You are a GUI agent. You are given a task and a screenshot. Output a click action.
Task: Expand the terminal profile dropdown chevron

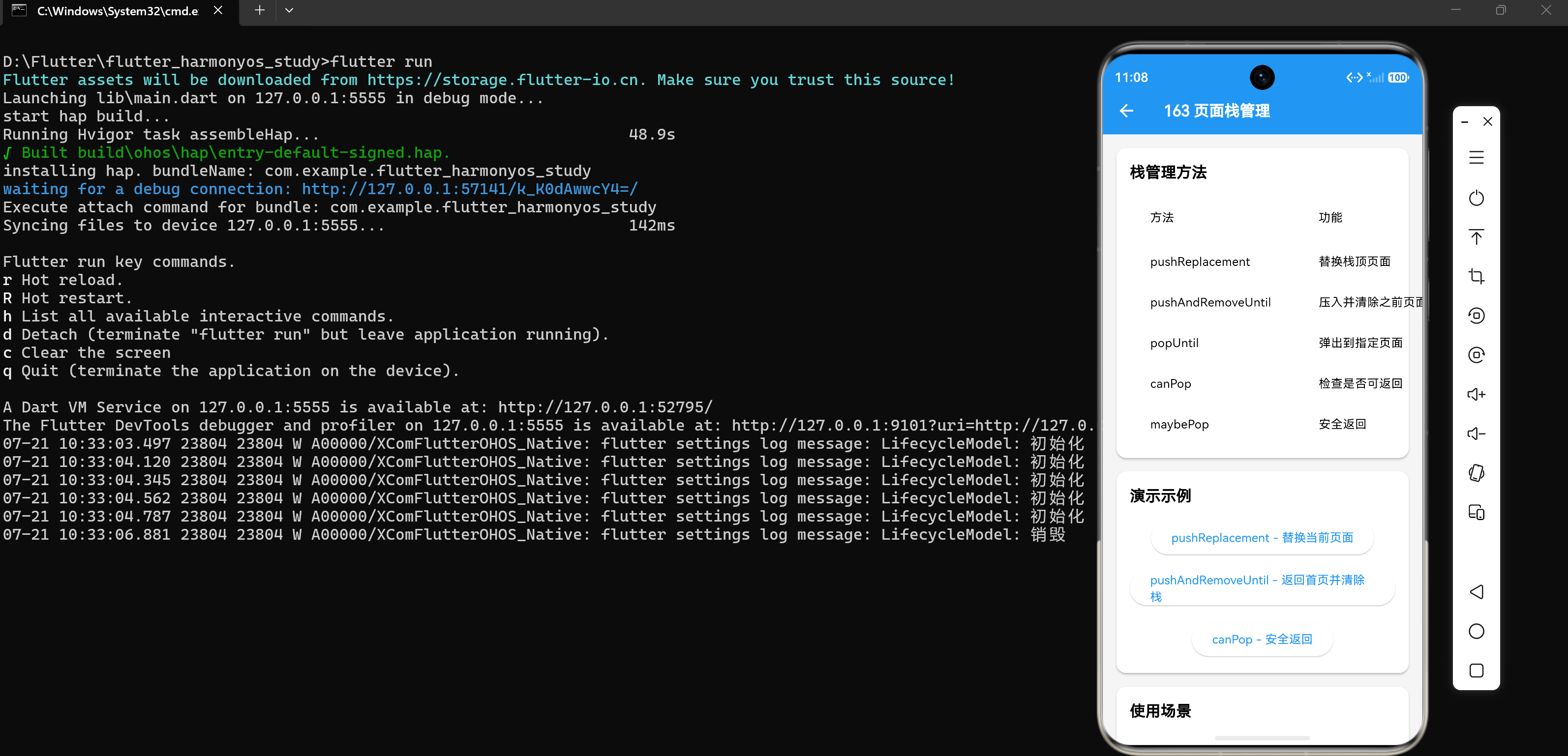tap(289, 10)
